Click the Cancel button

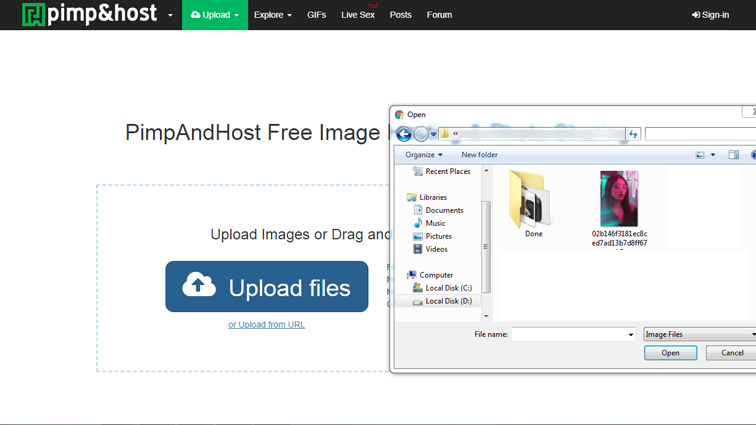pyautogui.click(x=731, y=353)
